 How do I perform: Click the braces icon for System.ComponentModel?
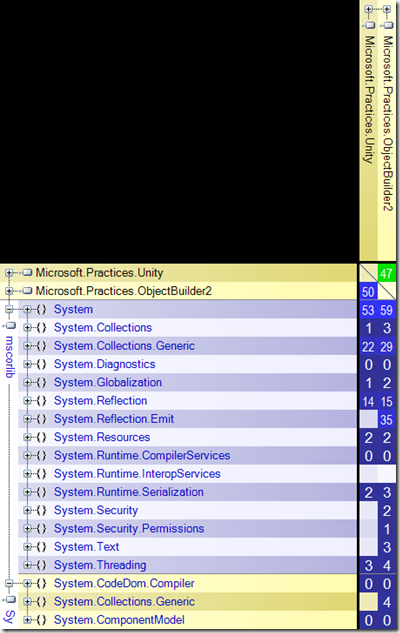pos(41,620)
